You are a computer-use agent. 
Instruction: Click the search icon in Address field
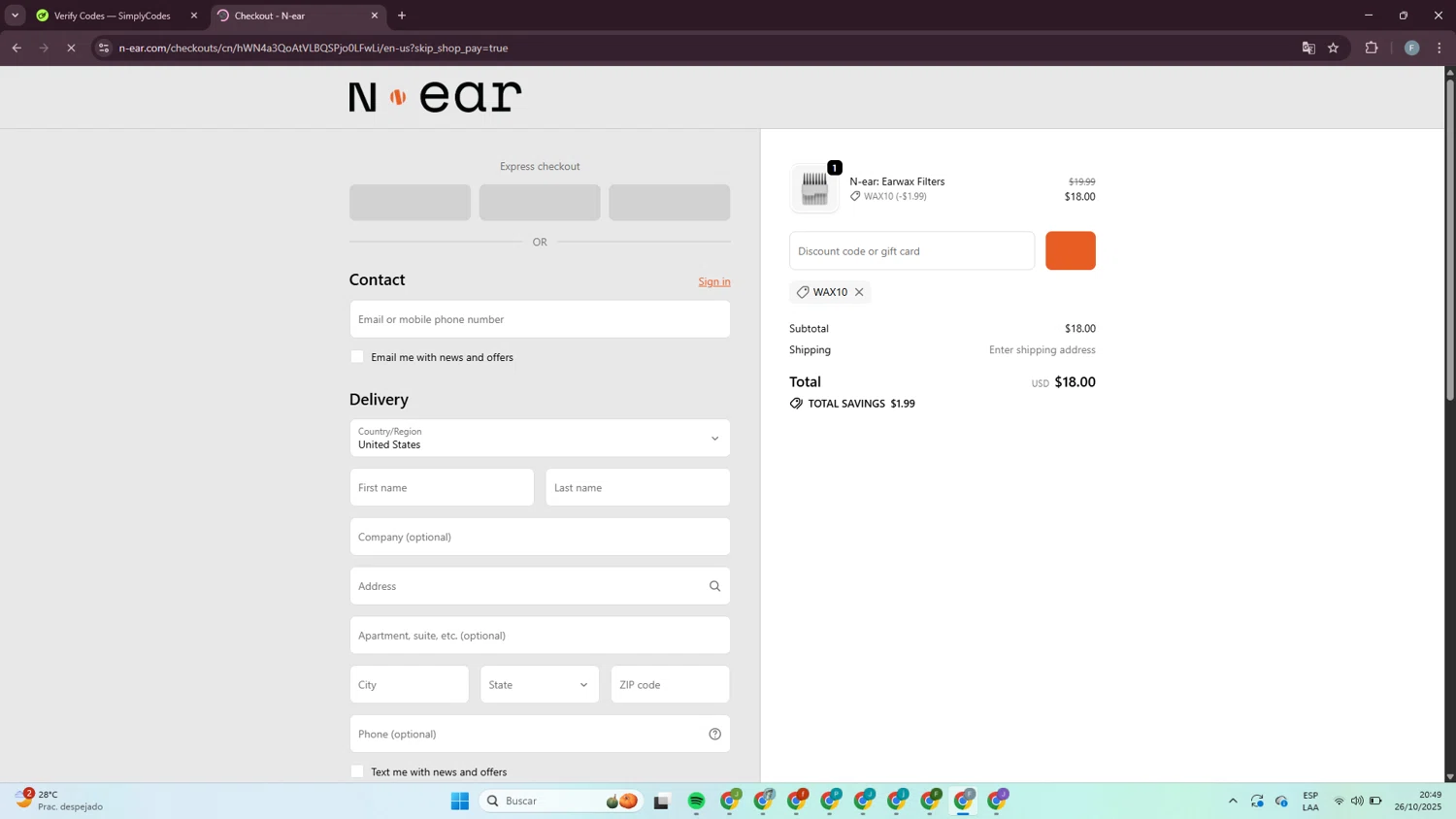[x=714, y=586]
